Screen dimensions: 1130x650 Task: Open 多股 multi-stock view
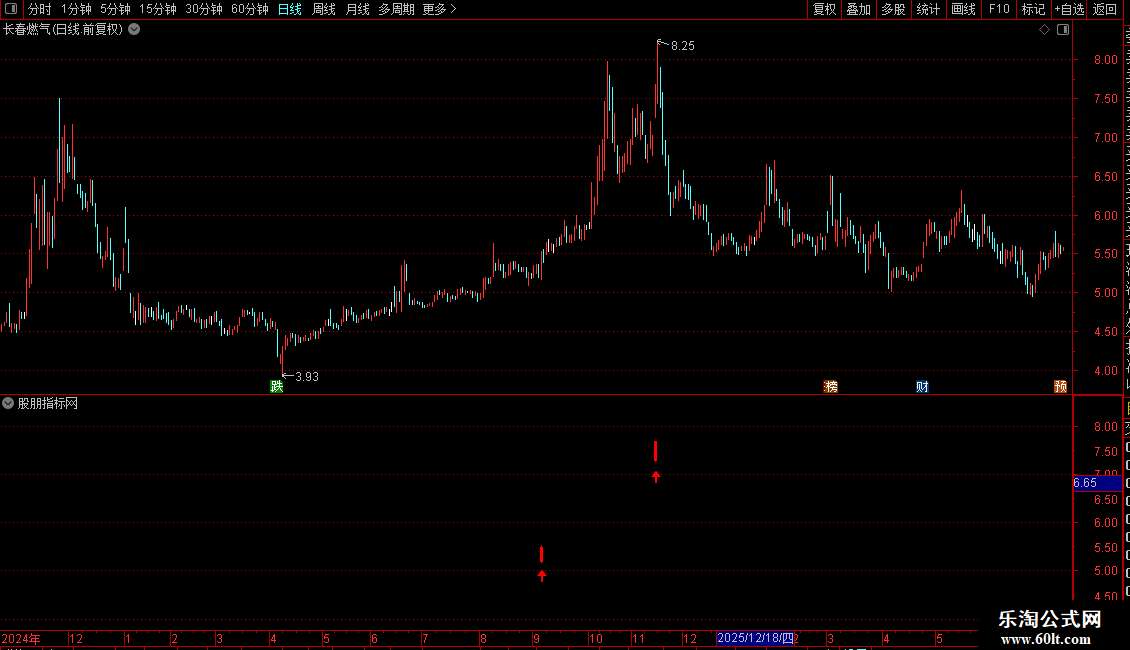click(x=893, y=9)
